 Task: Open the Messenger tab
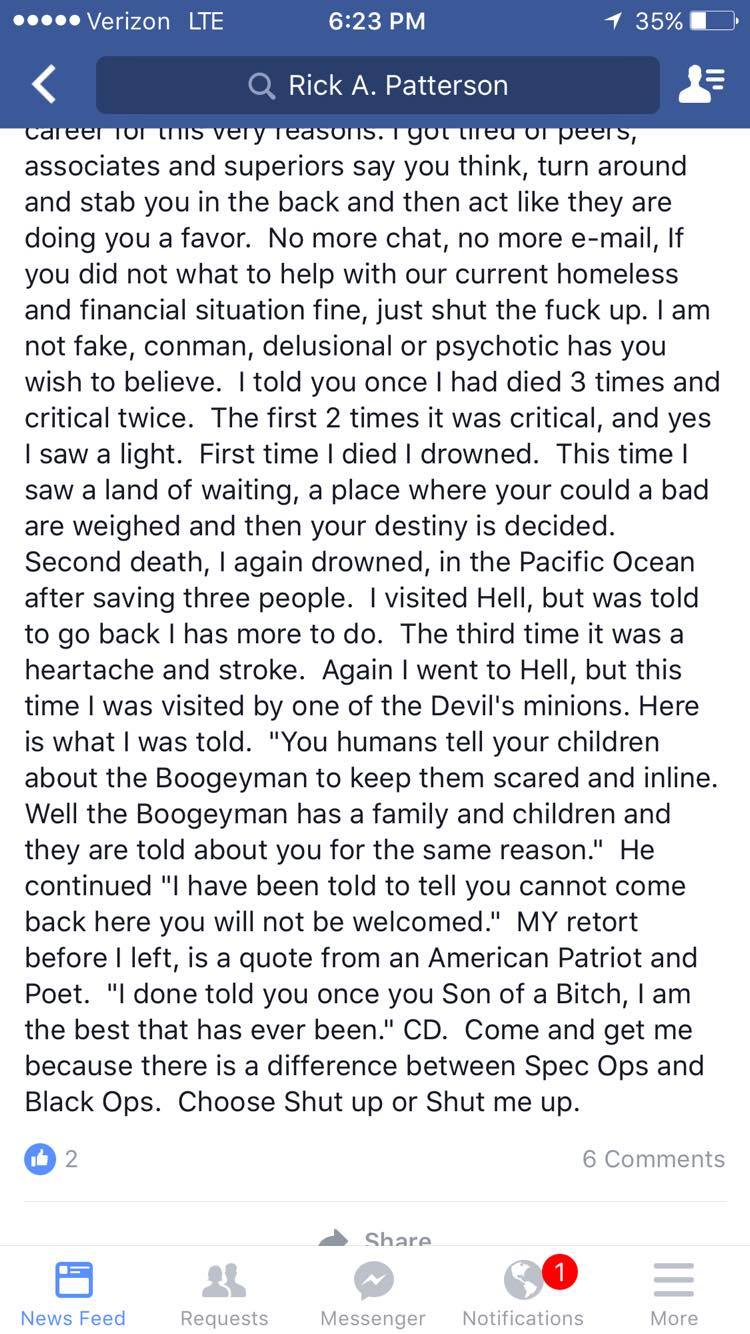pos(373,1293)
